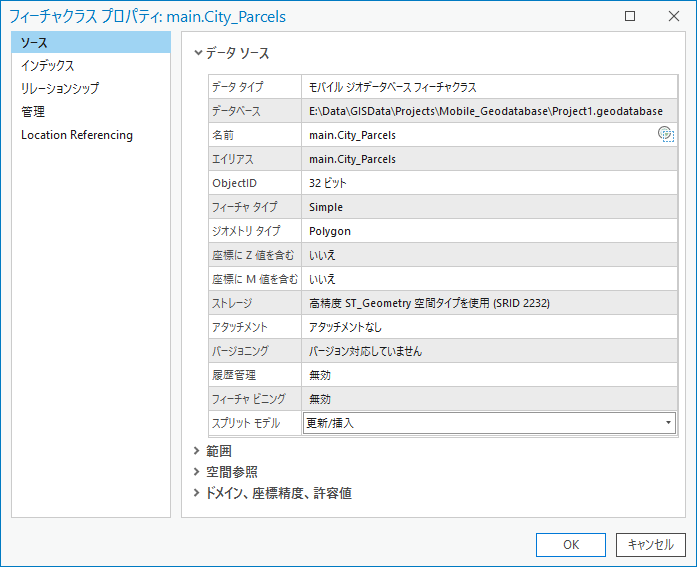Go to the 管理 page
This screenshot has width=697, height=567.
(33, 112)
